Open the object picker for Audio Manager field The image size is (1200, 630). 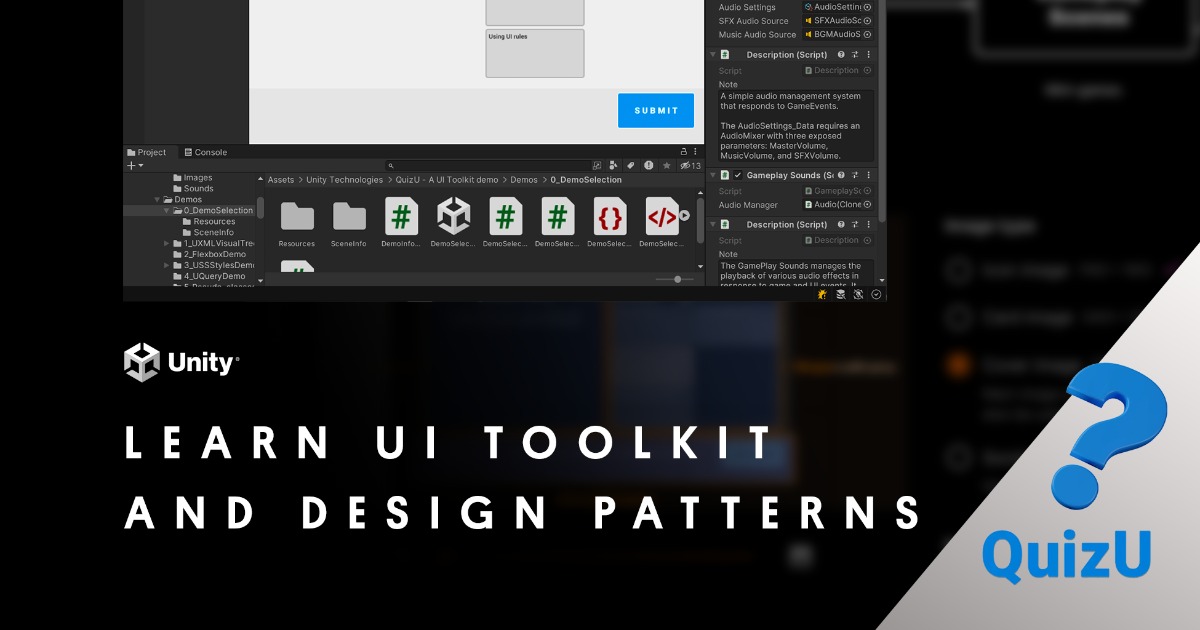tap(866, 205)
